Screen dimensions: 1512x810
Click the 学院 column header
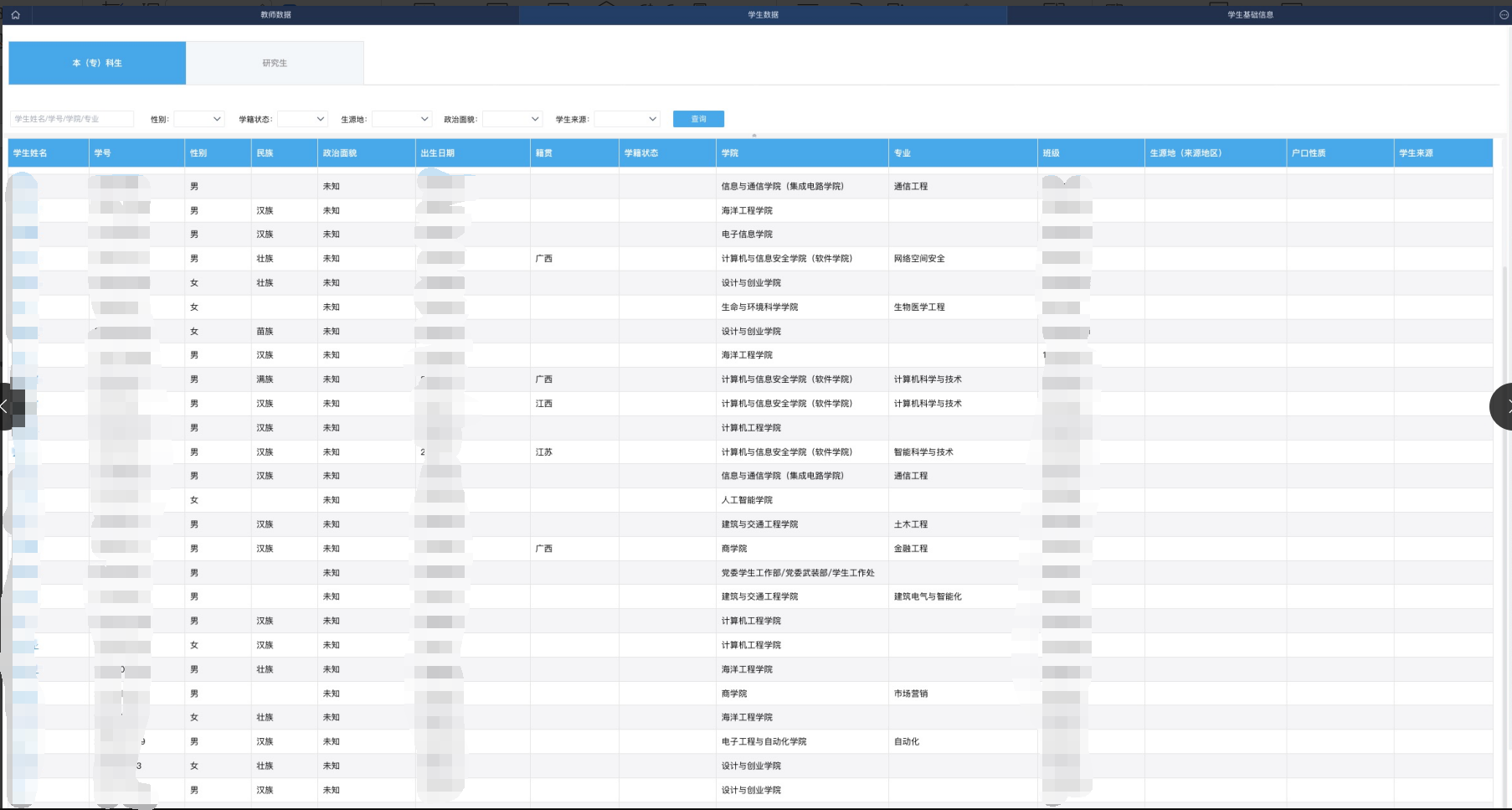click(x=730, y=153)
